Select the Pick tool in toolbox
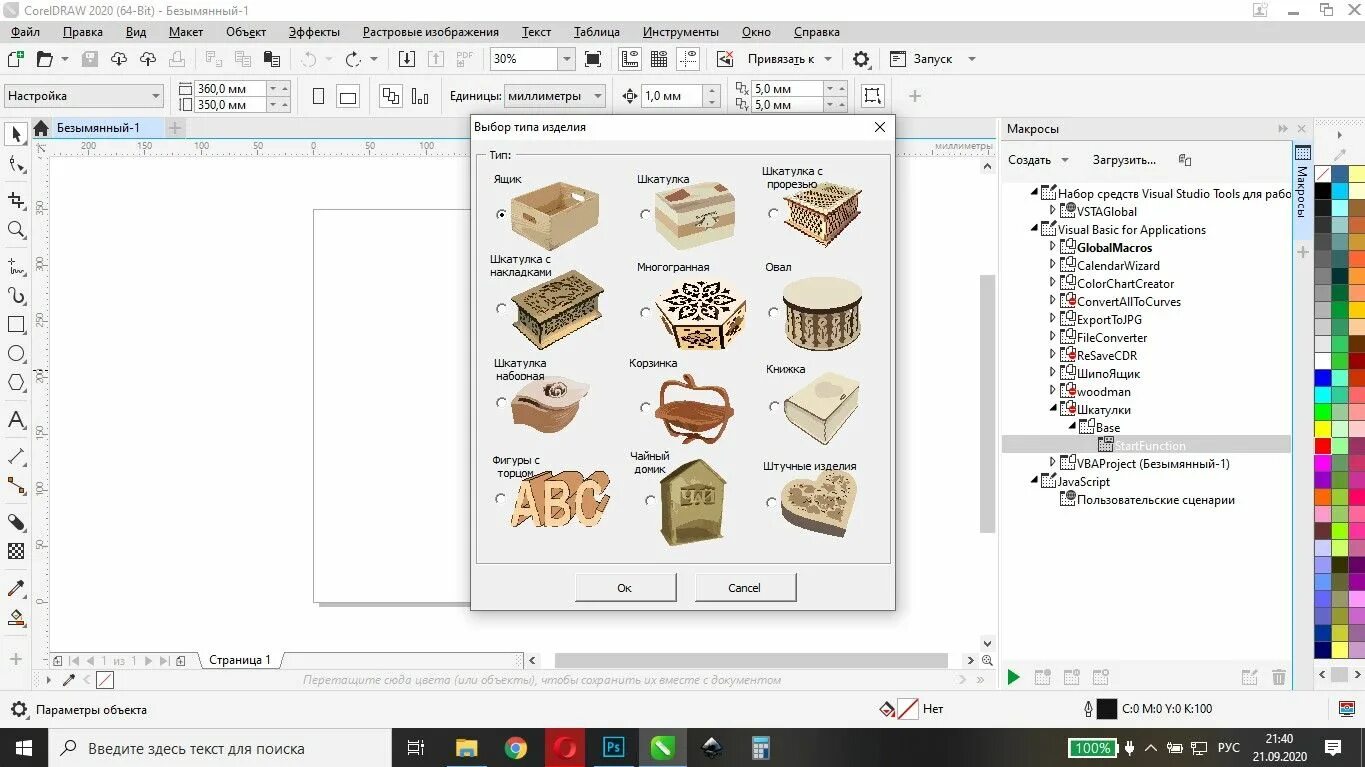Screen dimensions: 1365x767 (16, 134)
